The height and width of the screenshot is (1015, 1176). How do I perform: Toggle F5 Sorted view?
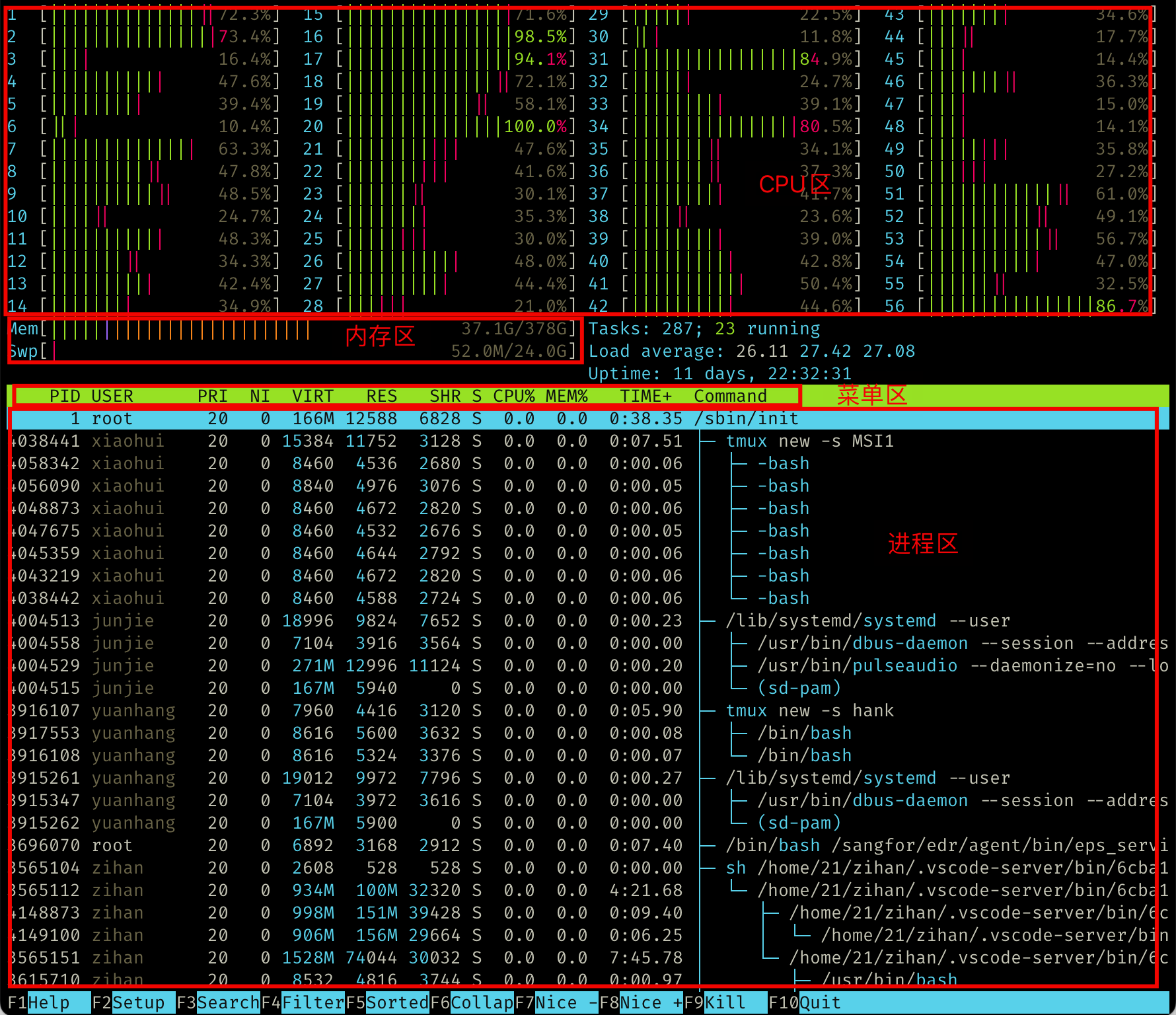[388, 1002]
